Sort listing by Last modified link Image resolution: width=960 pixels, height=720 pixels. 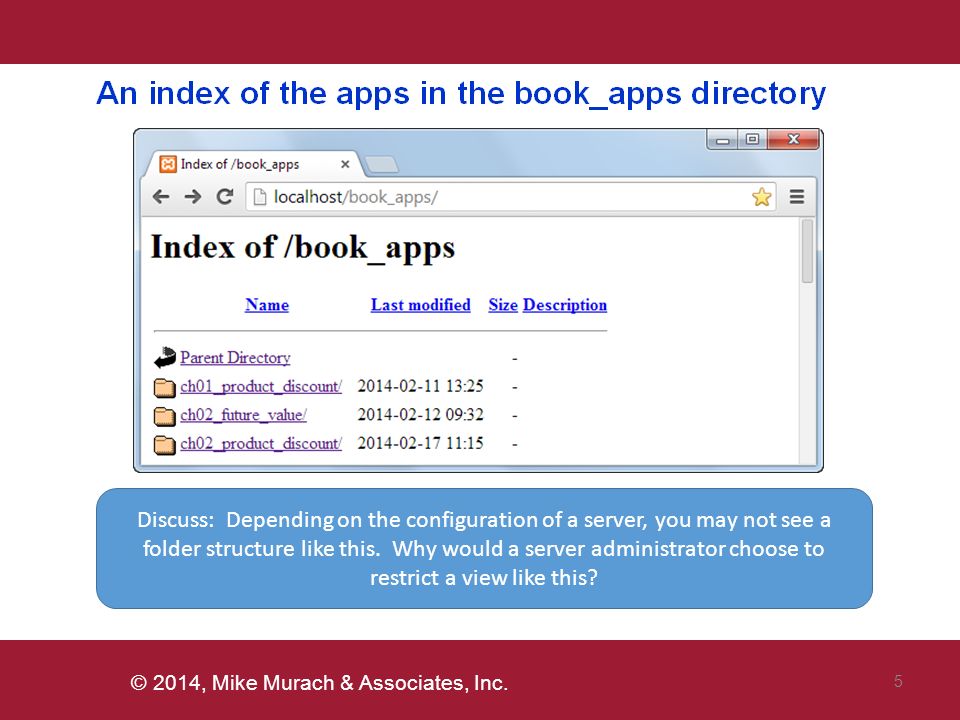pyautogui.click(x=421, y=305)
